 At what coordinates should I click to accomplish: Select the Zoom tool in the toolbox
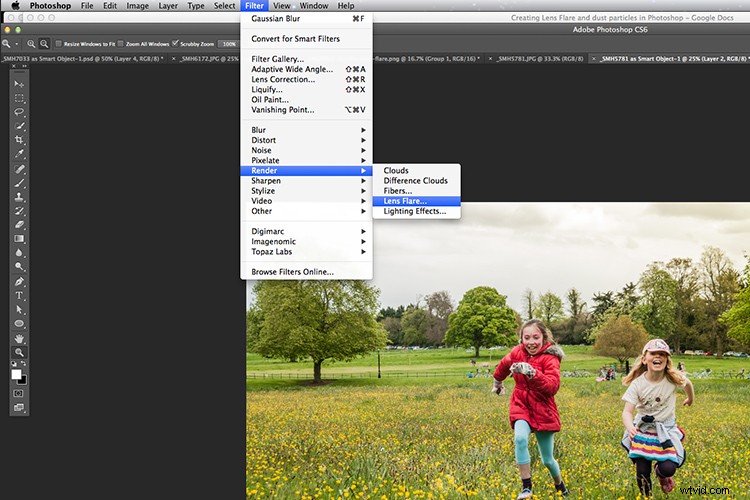(x=19, y=352)
